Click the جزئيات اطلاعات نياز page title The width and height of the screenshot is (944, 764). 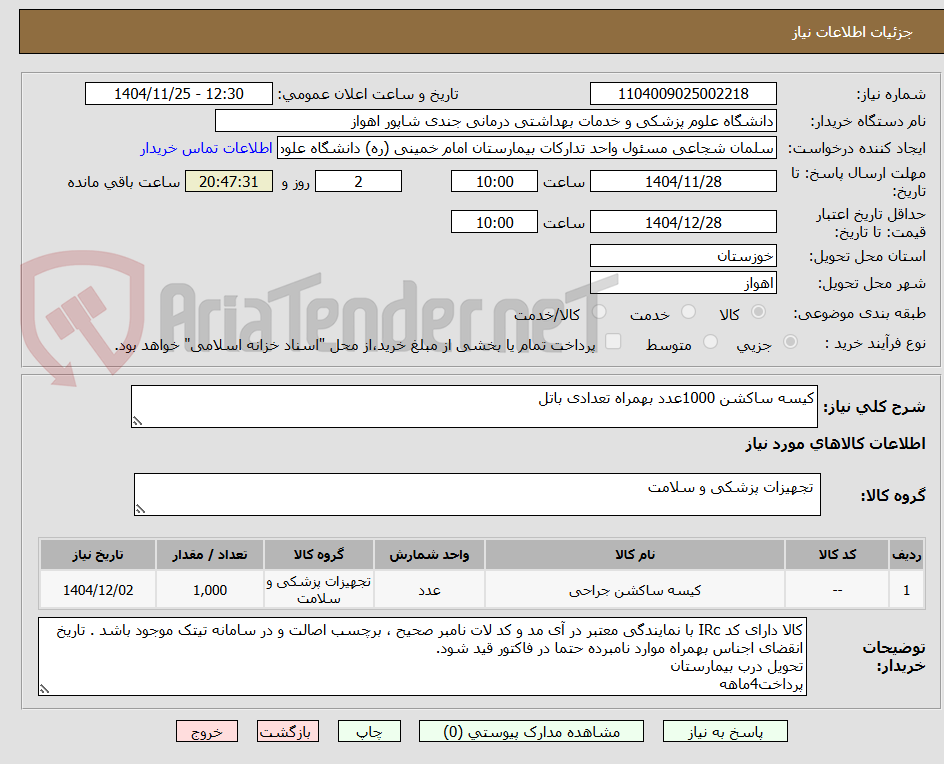(x=852, y=32)
